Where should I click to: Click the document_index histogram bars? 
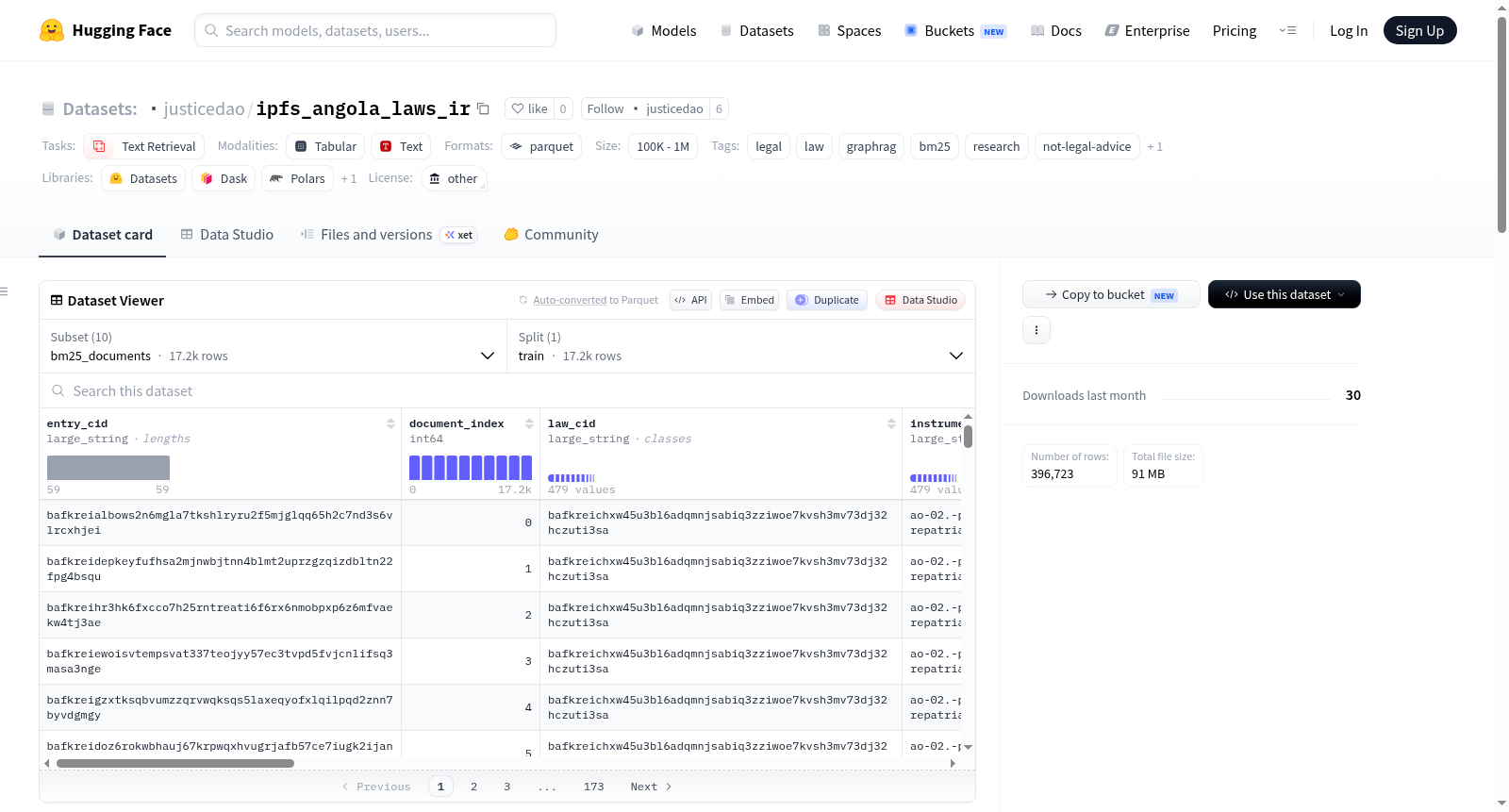[471, 468]
